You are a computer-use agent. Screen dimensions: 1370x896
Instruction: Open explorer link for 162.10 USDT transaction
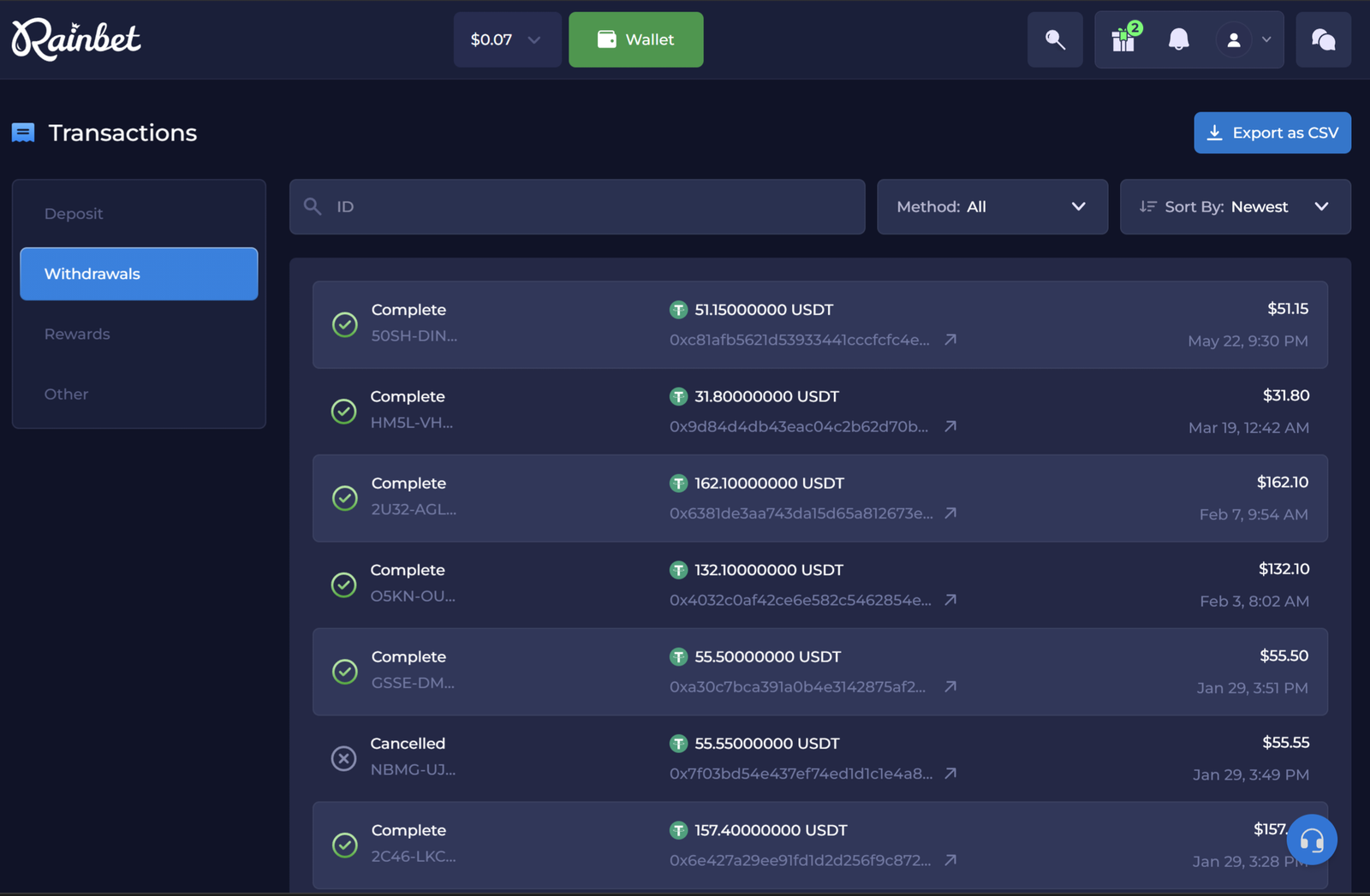[950, 513]
